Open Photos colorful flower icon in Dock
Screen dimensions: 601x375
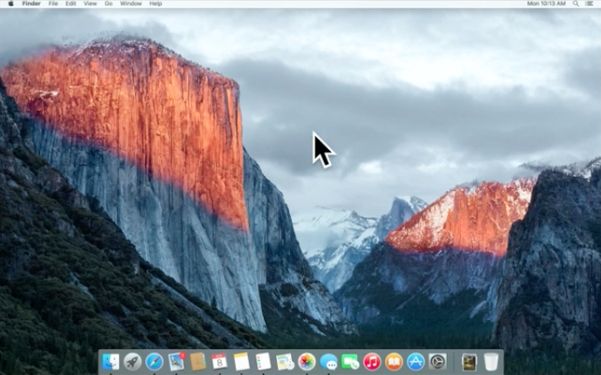[307, 362]
